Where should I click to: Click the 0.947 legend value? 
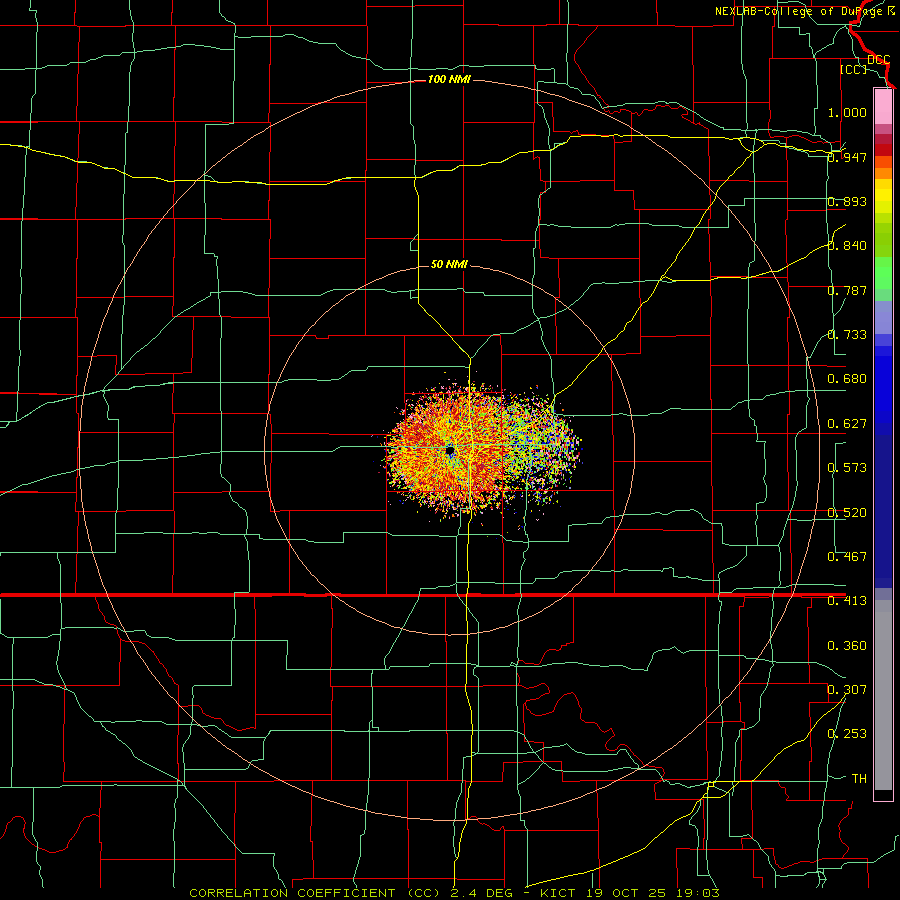tap(847, 157)
